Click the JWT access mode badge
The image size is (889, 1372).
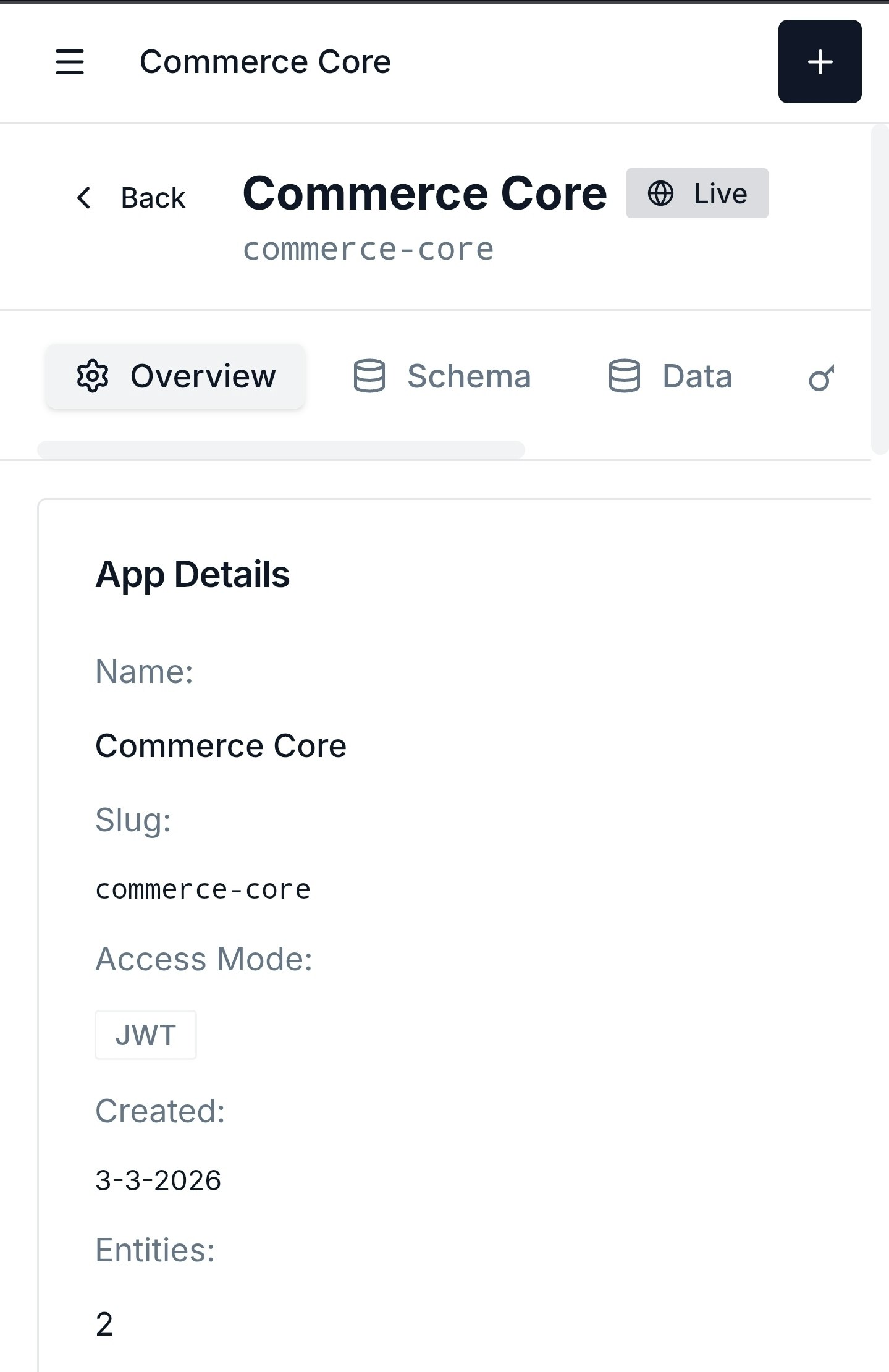tap(145, 1035)
